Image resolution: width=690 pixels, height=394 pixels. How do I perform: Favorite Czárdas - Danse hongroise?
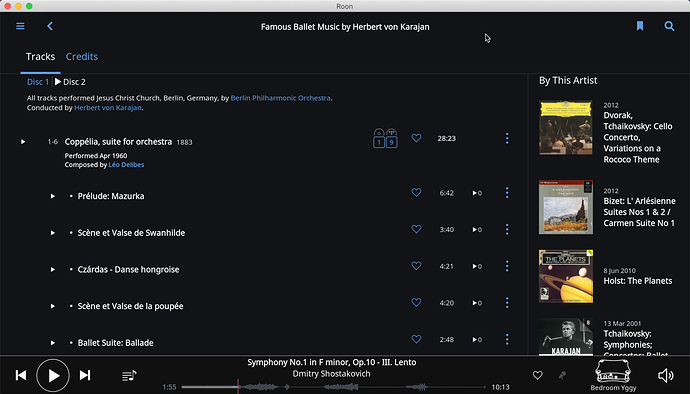[x=416, y=265]
